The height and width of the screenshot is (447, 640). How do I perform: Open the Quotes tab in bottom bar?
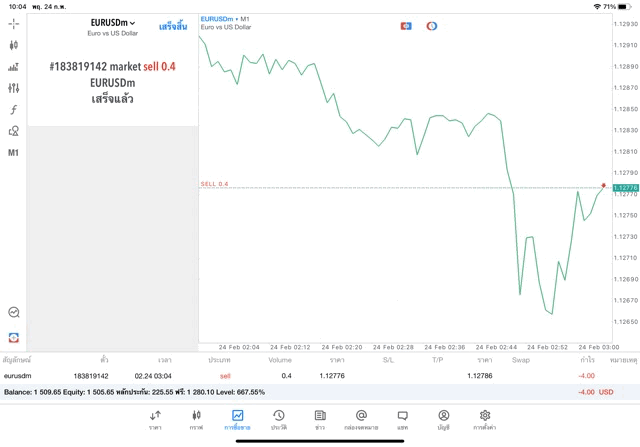click(155, 419)
